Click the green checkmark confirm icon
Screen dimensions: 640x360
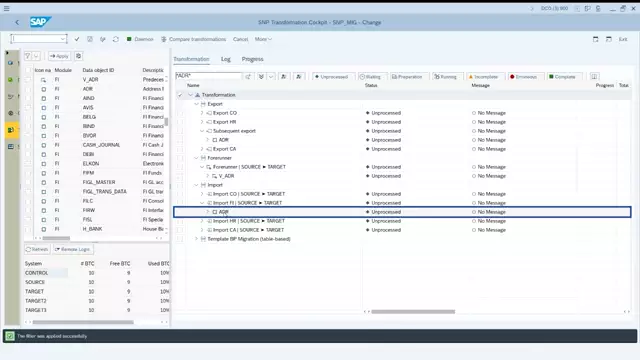[x=77, y=39]
